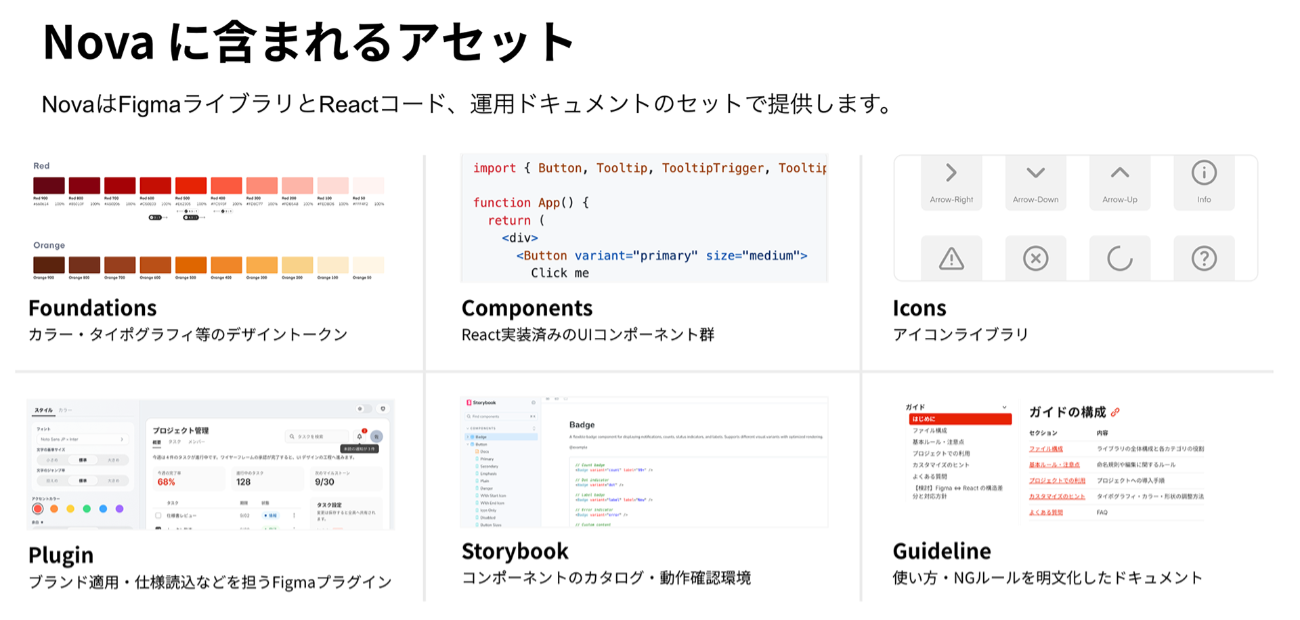Click the Foundations heading
This screenshot has width=1300, height=620.
coord(92,308)
